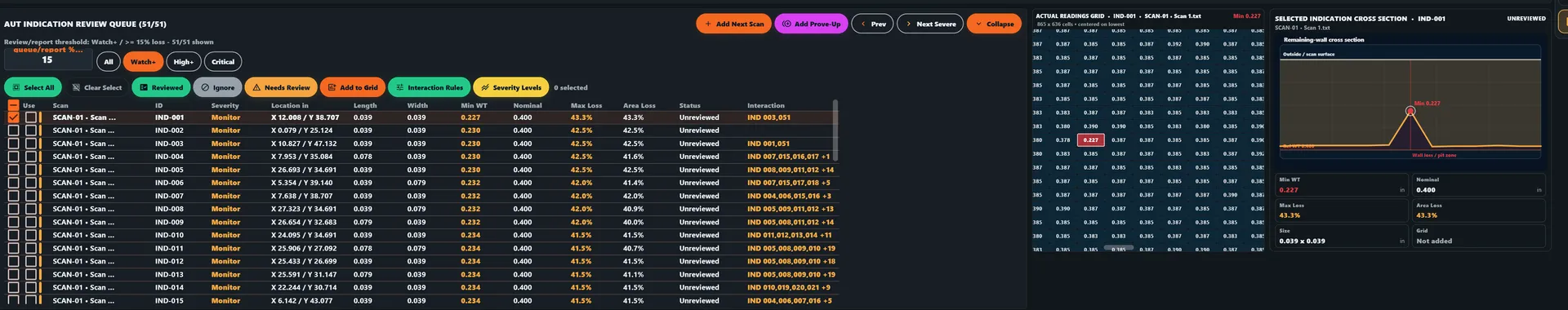Image resolution: width=1568 pixels, height=310 pixels.
Task: Toggle the Use checkbox for IND-010
Action: [31, 235]
